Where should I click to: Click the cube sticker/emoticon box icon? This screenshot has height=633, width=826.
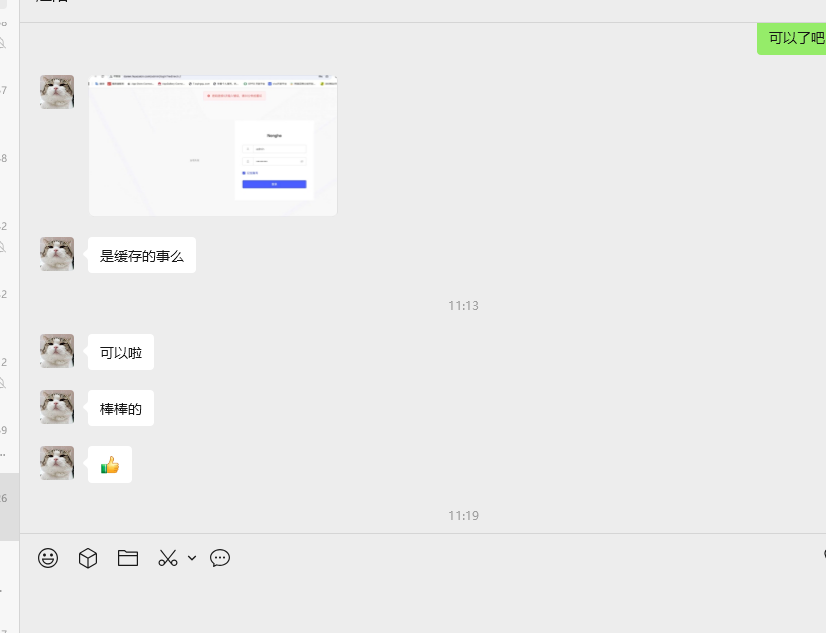pos(87,558)
